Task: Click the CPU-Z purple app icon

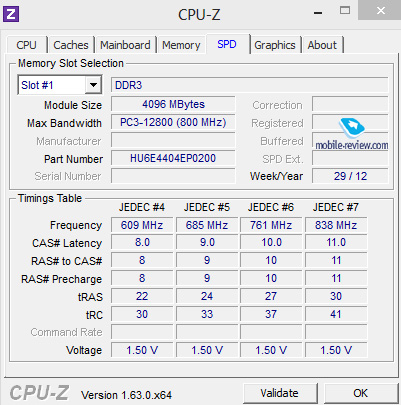Action: [11, 14]
